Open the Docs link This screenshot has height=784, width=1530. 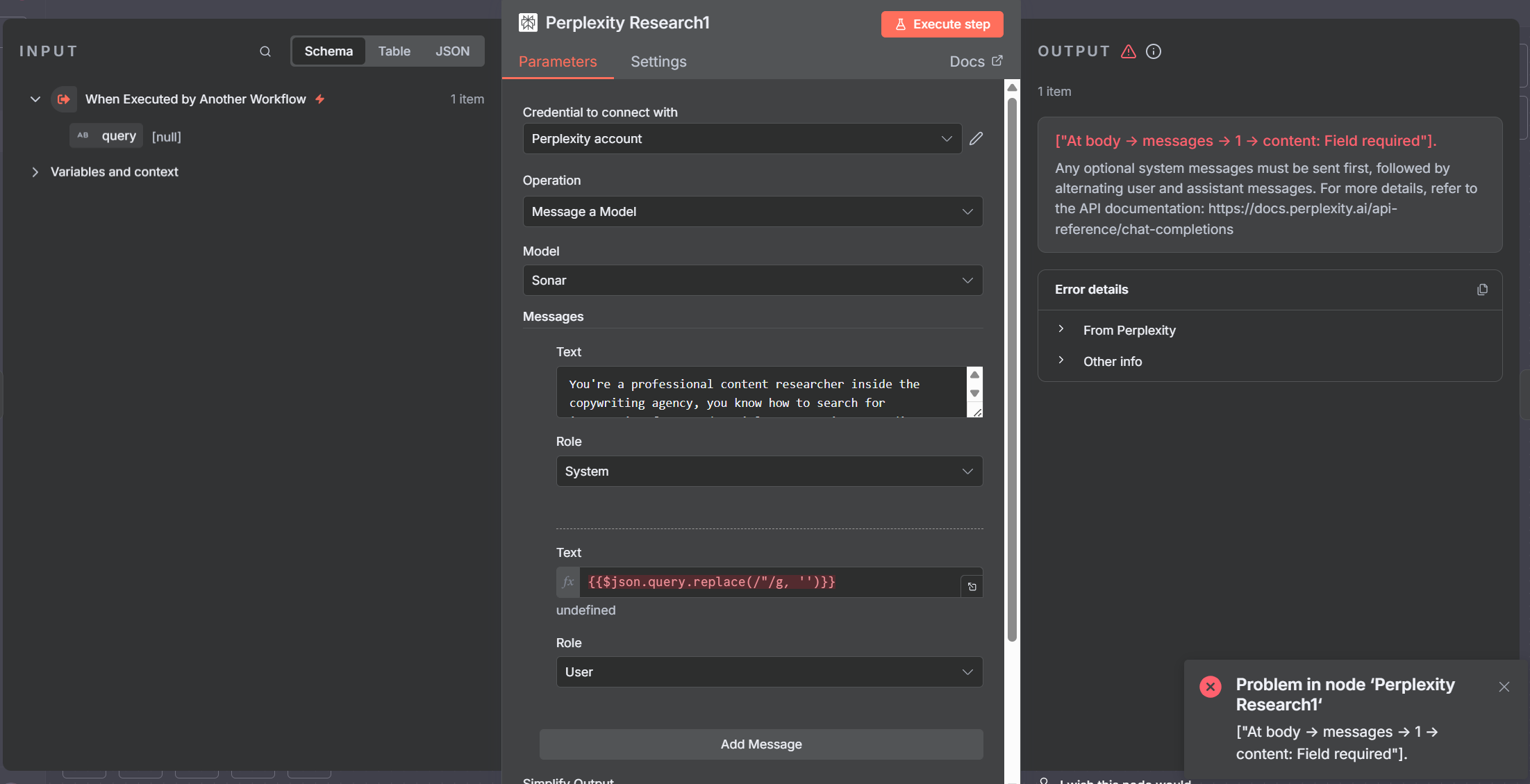click(976, 62)
